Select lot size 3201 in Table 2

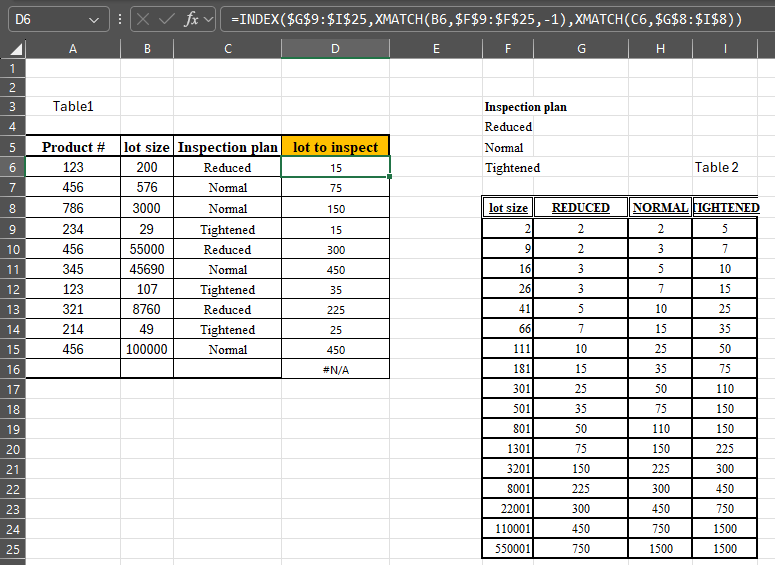[x=508, y=469]
